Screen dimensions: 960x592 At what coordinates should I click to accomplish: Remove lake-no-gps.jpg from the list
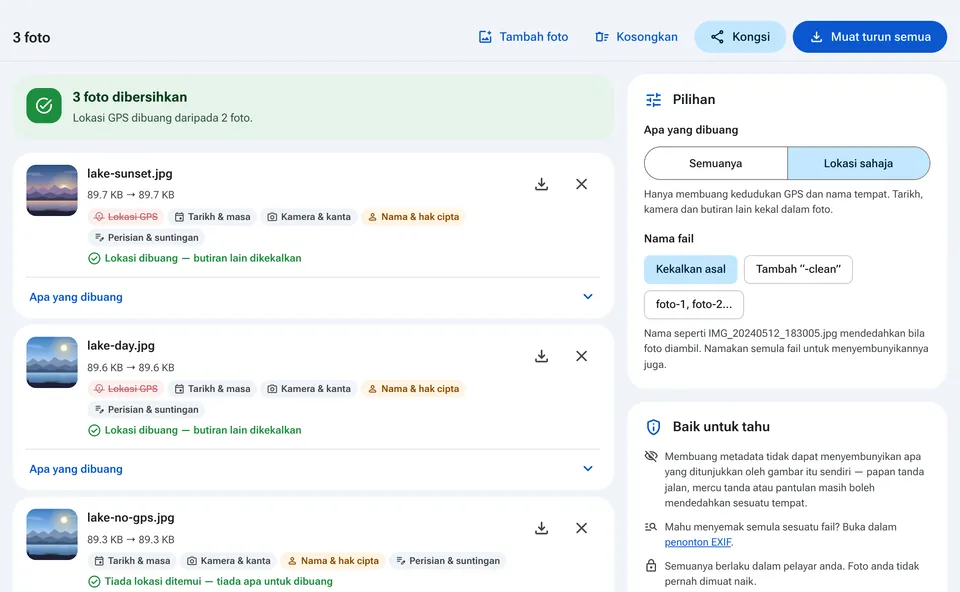tap(582, 528)
